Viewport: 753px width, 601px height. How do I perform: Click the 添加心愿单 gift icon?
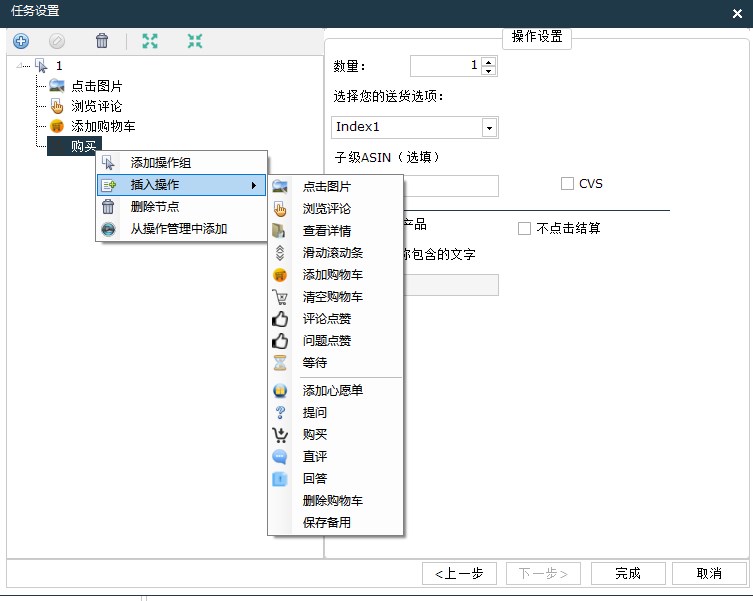[x=280, y=391]
